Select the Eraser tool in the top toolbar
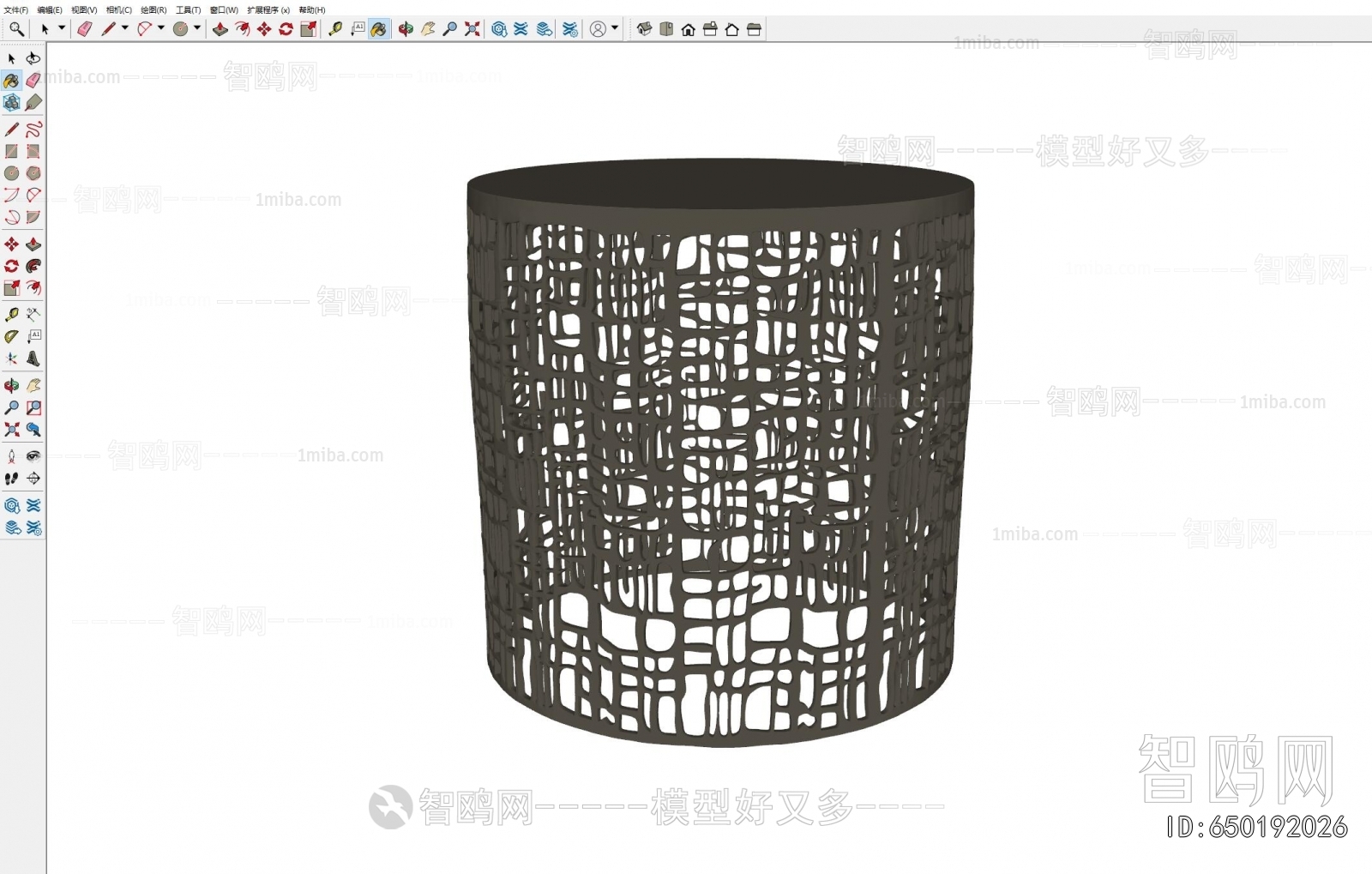The width and height of the screenshot is (1372, 874). click(84, 29)
